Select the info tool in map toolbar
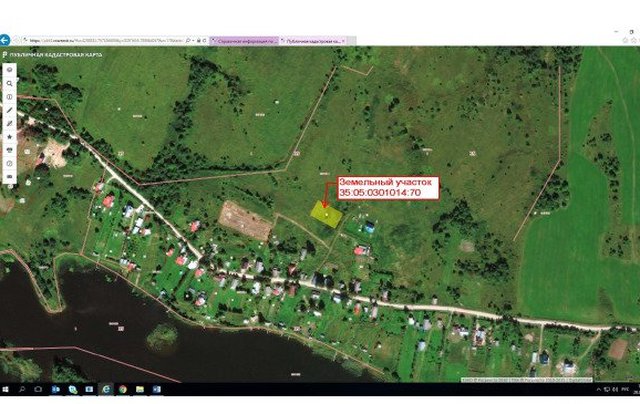This screenshot has width=640, height=404. coord(9,97)
